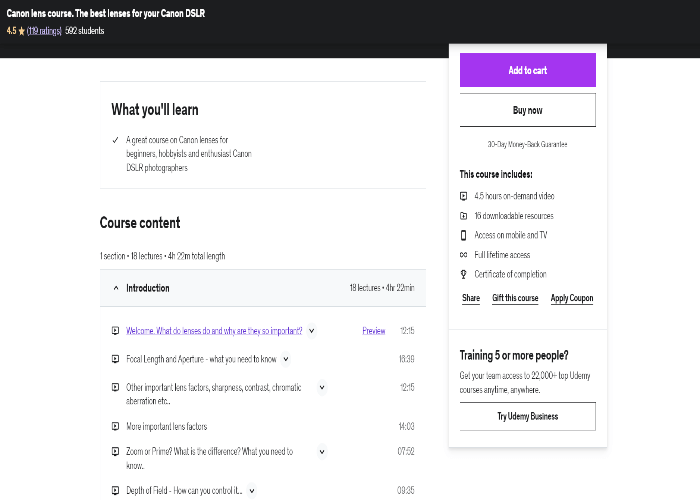Click the 18:39 duration of Focal Length lecture
Screen dimensions: 700x500
407,359
